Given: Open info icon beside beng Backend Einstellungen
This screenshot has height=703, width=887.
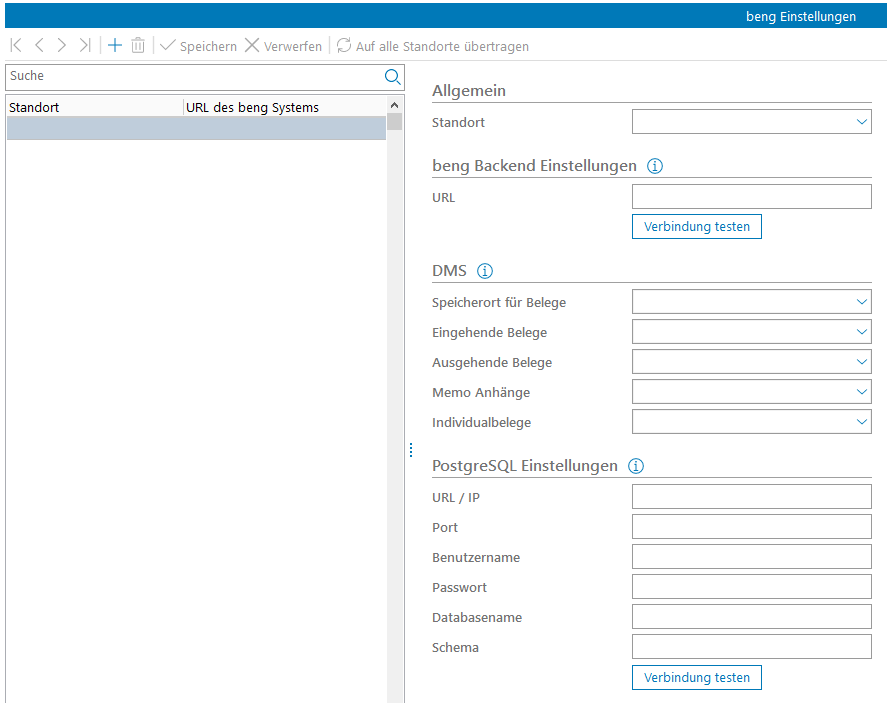Looking at the screenshot, I should [656, 166].
